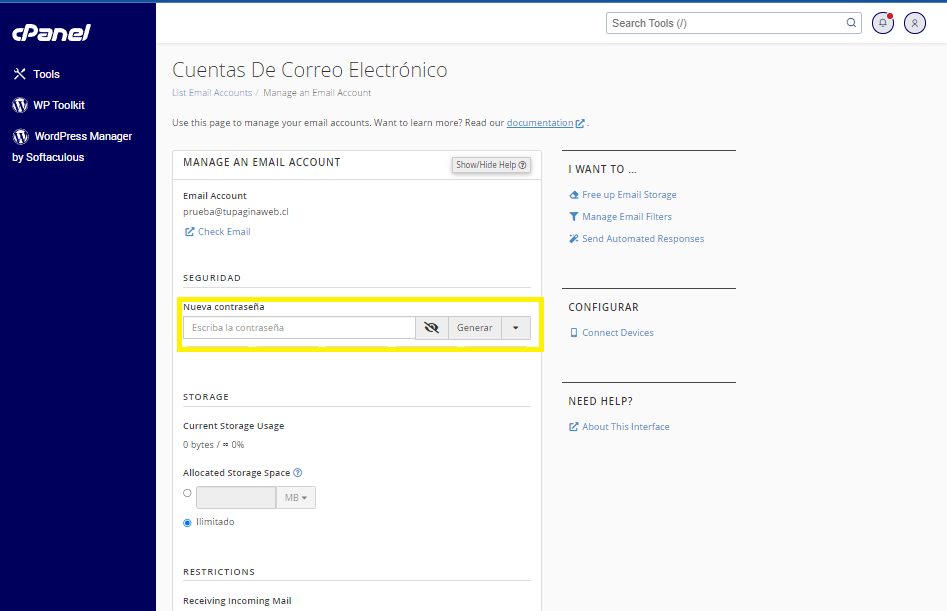Screen dimensions: 947x611
Task: Select the Ilimitado storage radio button
Action: pyautogui.click(x=188, y=522)
